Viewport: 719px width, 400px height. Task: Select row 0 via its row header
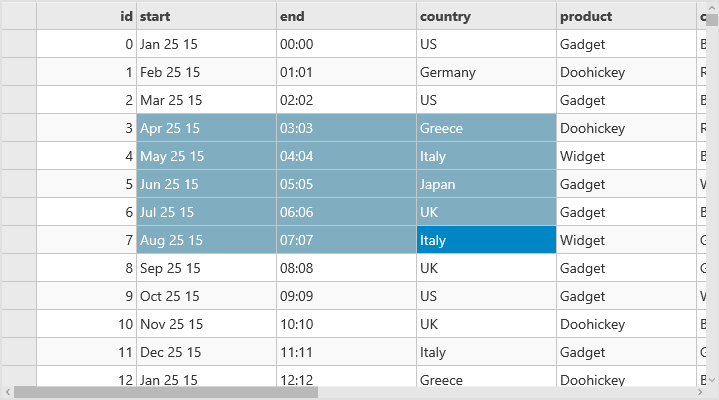click(18, 44)
